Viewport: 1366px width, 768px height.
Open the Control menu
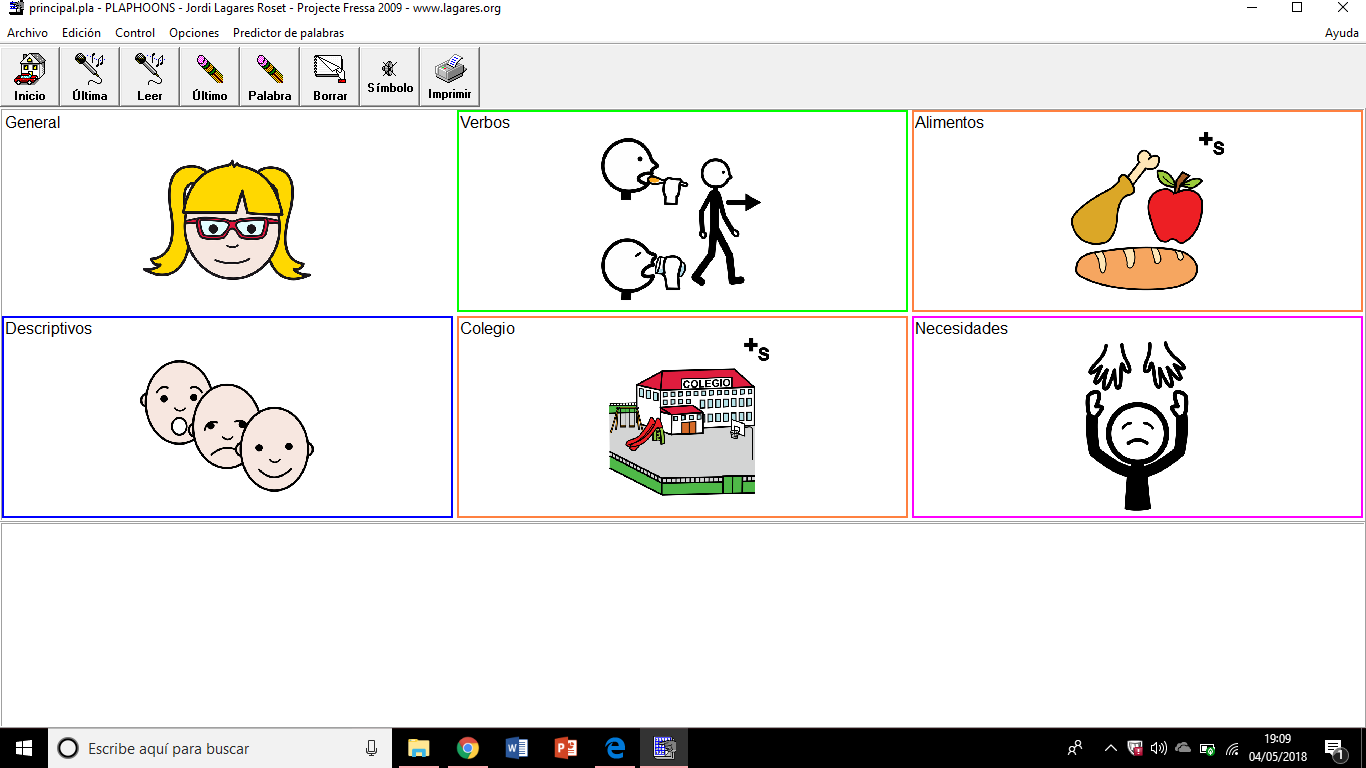pyautogui.click(x=135, y=33)
